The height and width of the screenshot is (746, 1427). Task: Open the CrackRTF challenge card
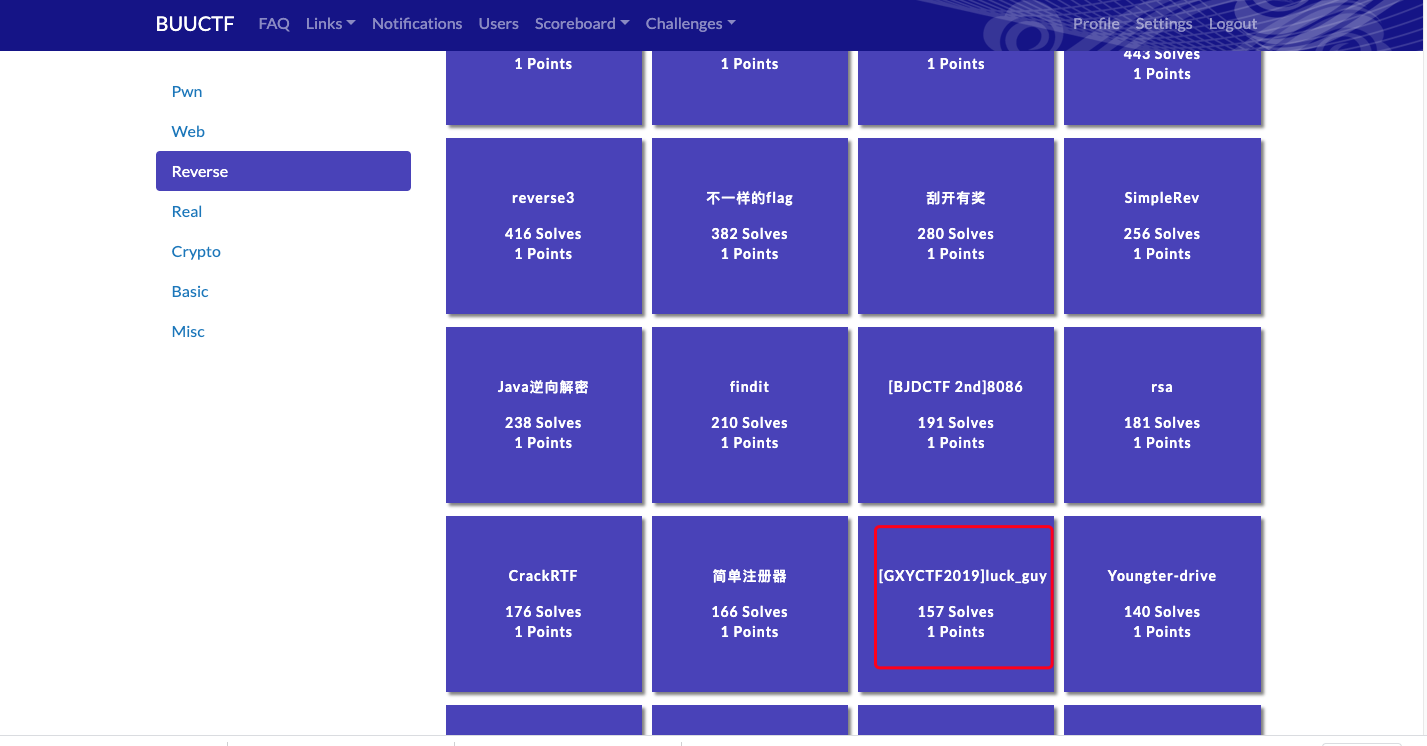pyautogui.click(x=543, y=603)
